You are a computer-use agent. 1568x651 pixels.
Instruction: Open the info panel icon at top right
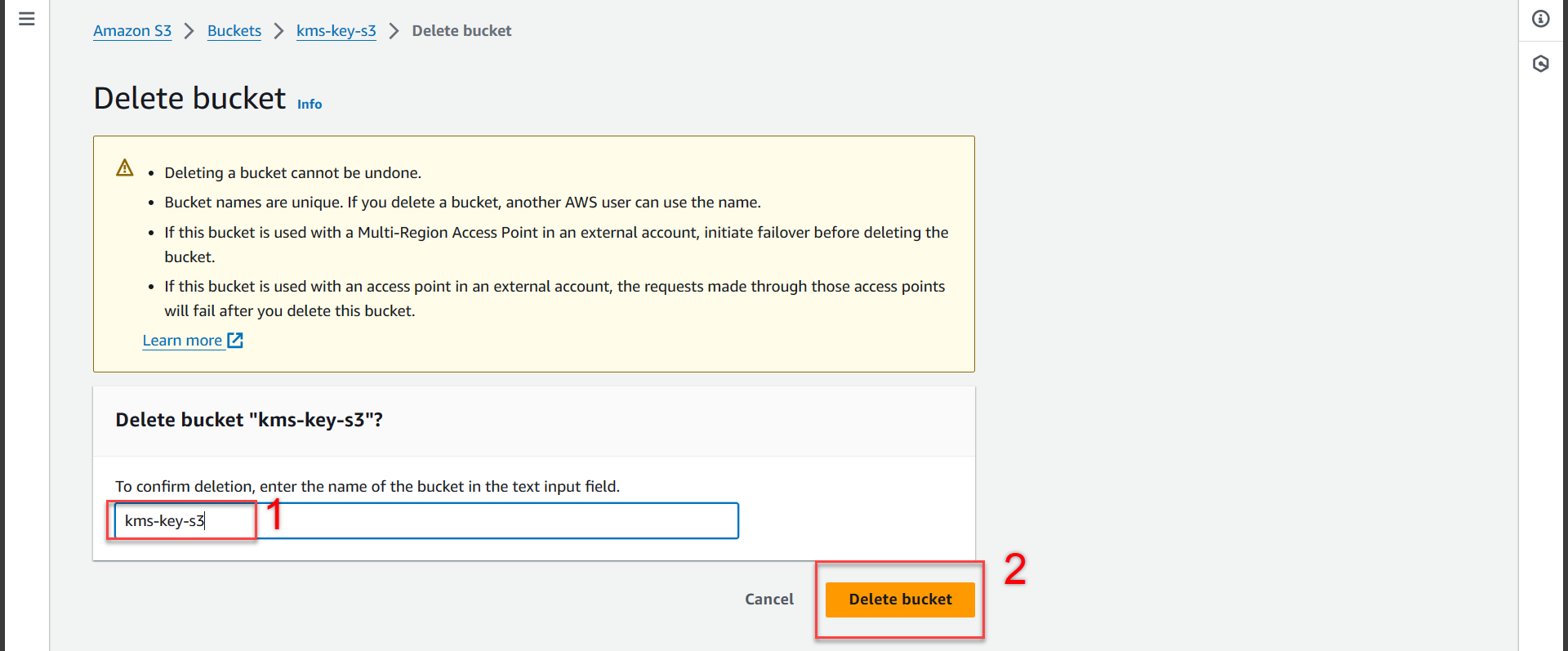1540,19
